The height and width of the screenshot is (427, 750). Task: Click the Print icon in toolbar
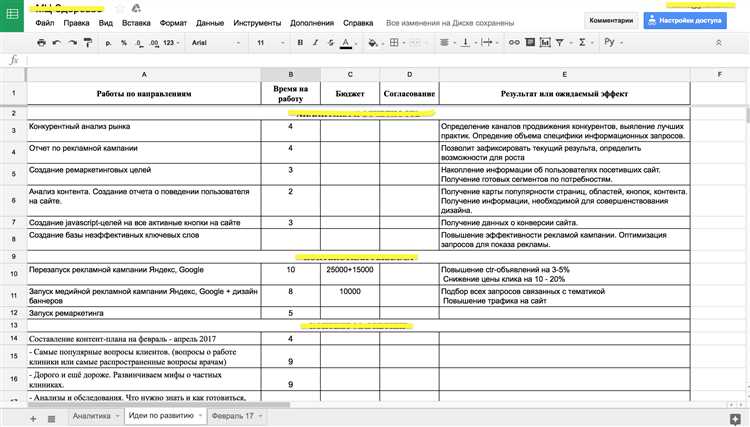click(x=41, y=43)
